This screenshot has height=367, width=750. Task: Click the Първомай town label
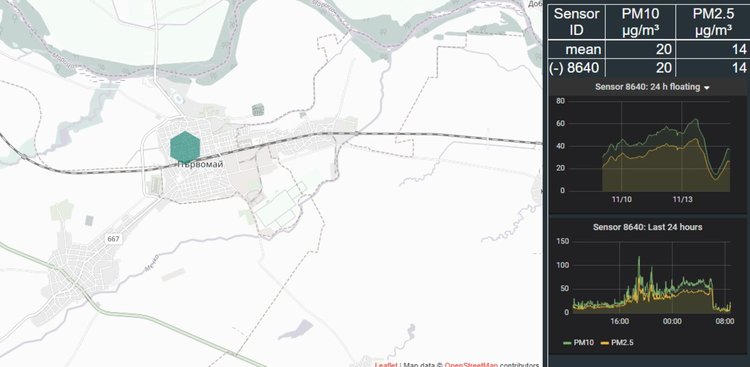[200, 164]
